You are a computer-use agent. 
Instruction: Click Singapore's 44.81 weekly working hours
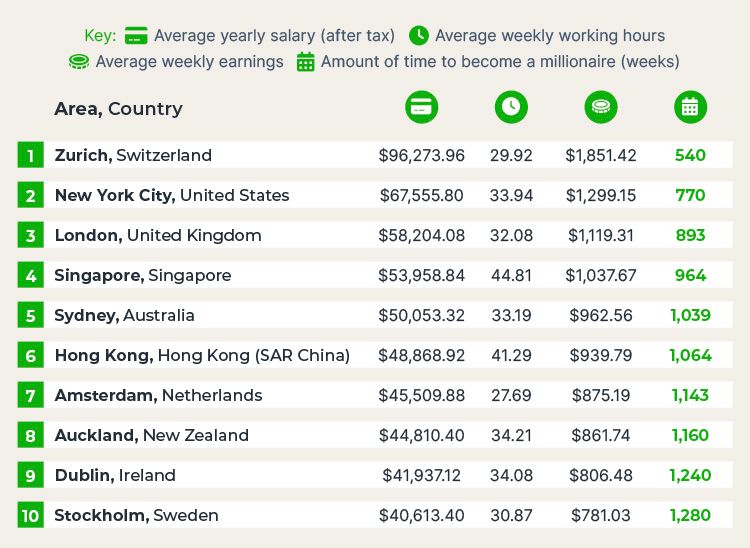(x=511, y=275)
